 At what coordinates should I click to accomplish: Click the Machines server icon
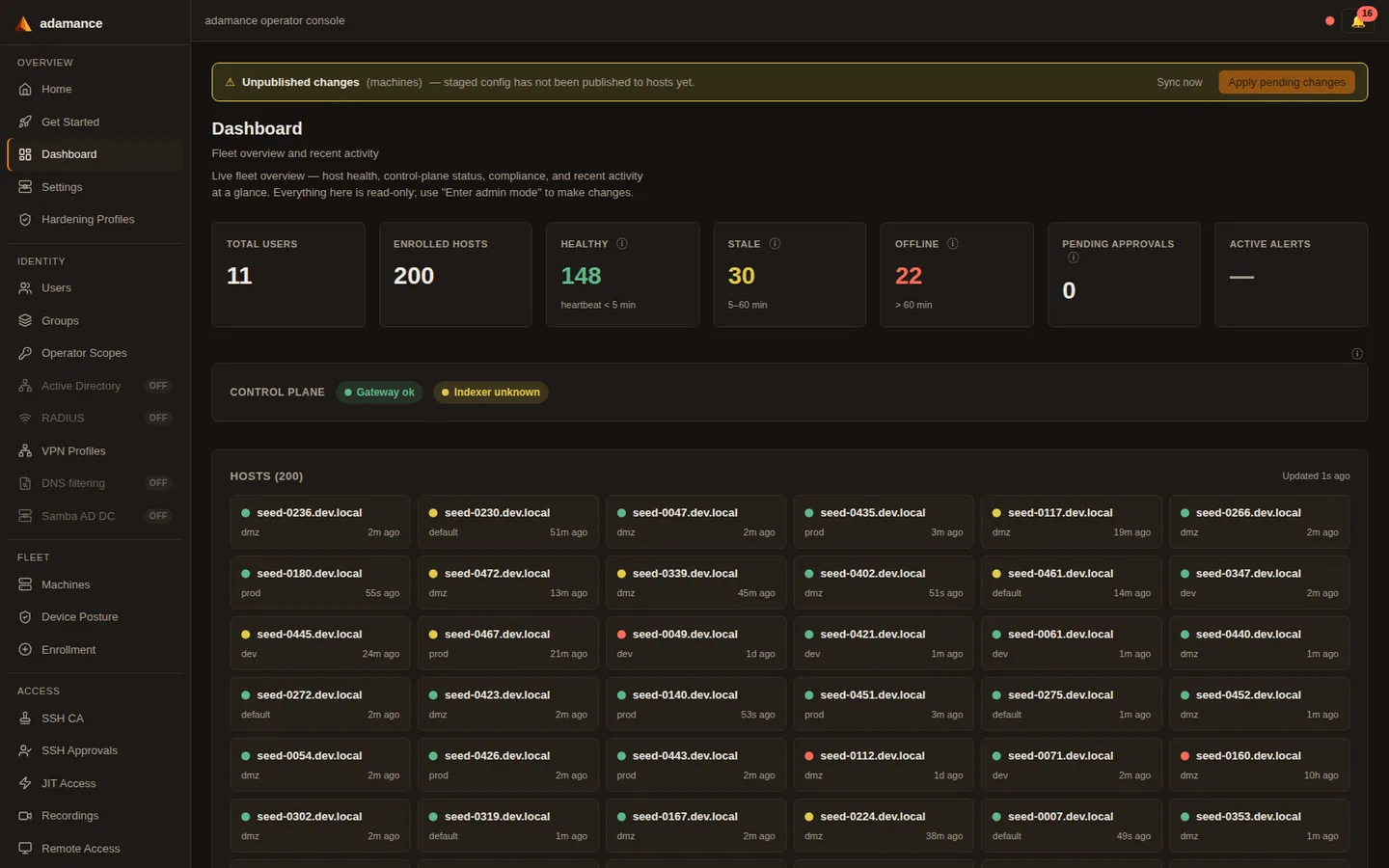(x=25, y=584)
